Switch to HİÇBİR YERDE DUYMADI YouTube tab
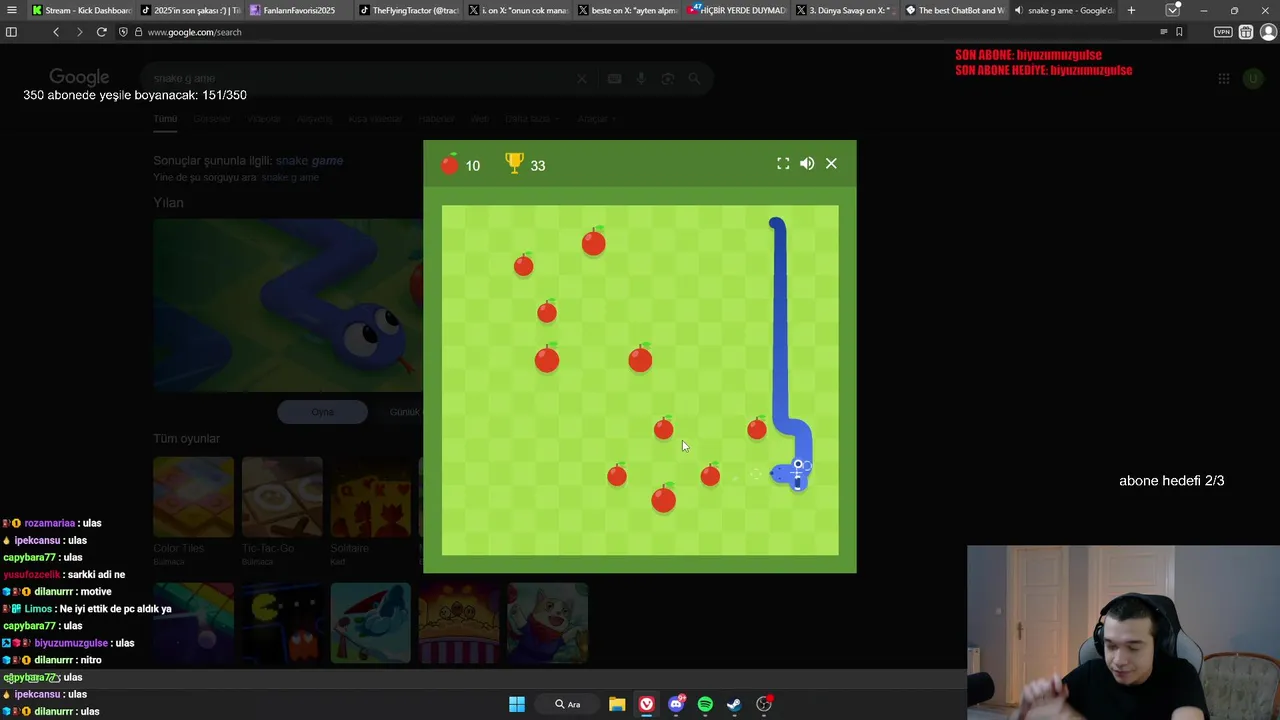Viewport: 1280px width, 720px height. pyautogui.click(x=735, y=10)
